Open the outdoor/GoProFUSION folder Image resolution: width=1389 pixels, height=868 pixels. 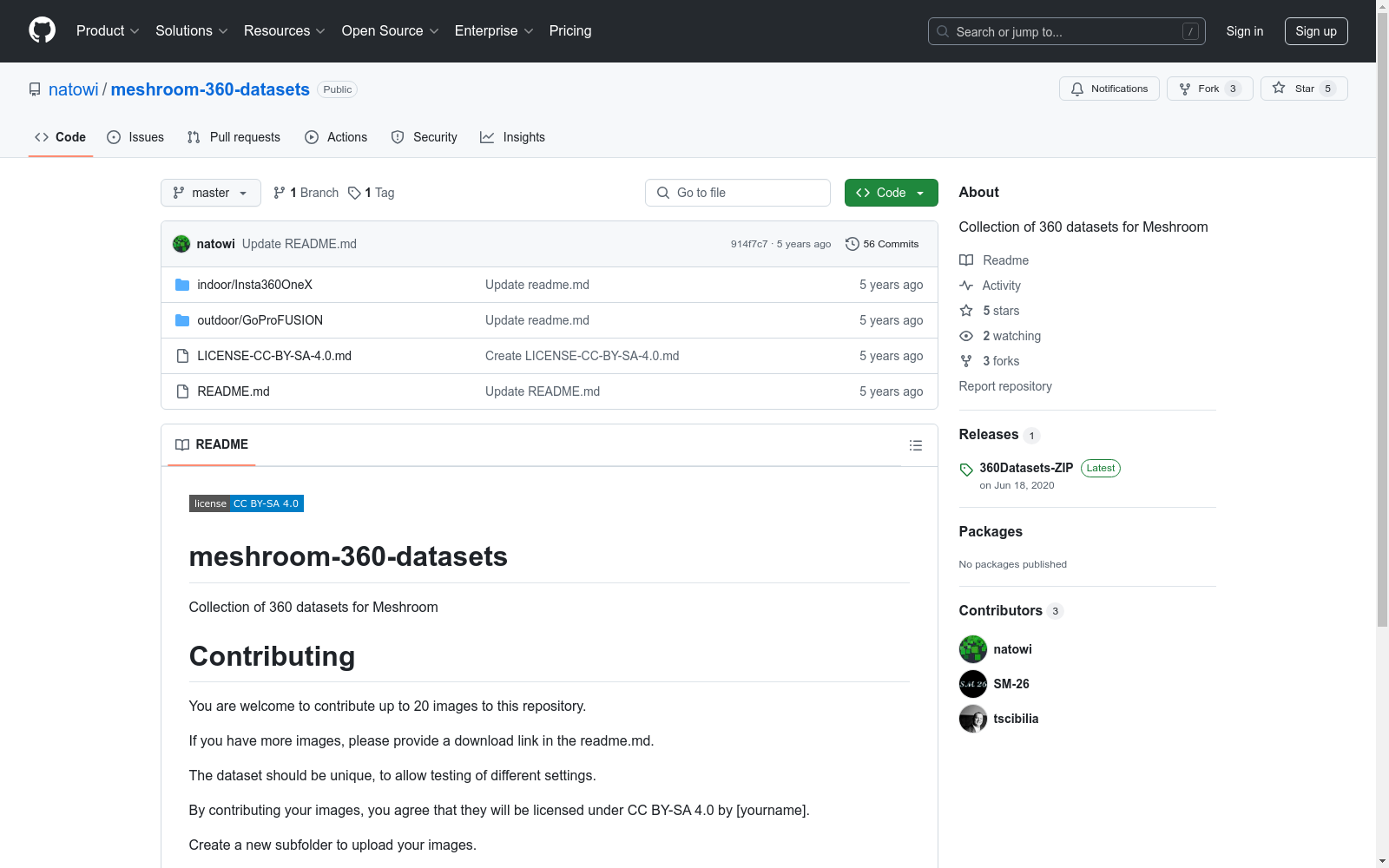(x=260, y=320)
